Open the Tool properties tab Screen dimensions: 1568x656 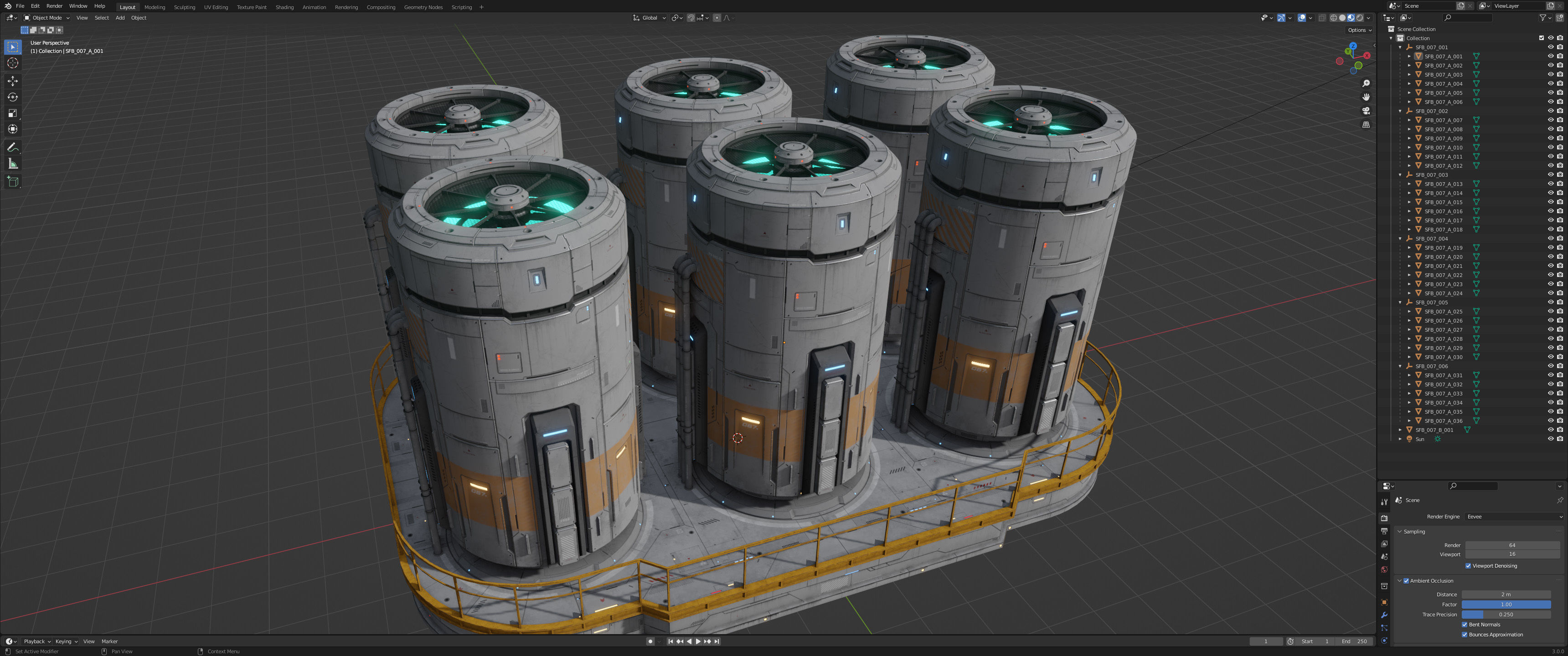[x=1384, y=502]
